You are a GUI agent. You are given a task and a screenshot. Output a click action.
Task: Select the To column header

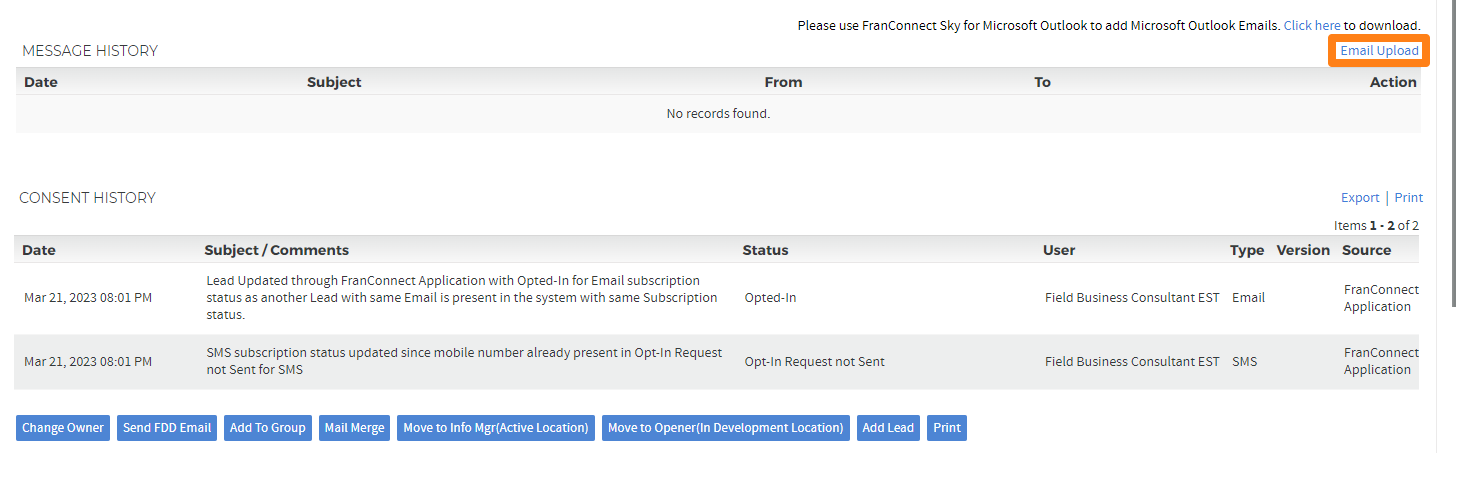tap(1042, 82)
